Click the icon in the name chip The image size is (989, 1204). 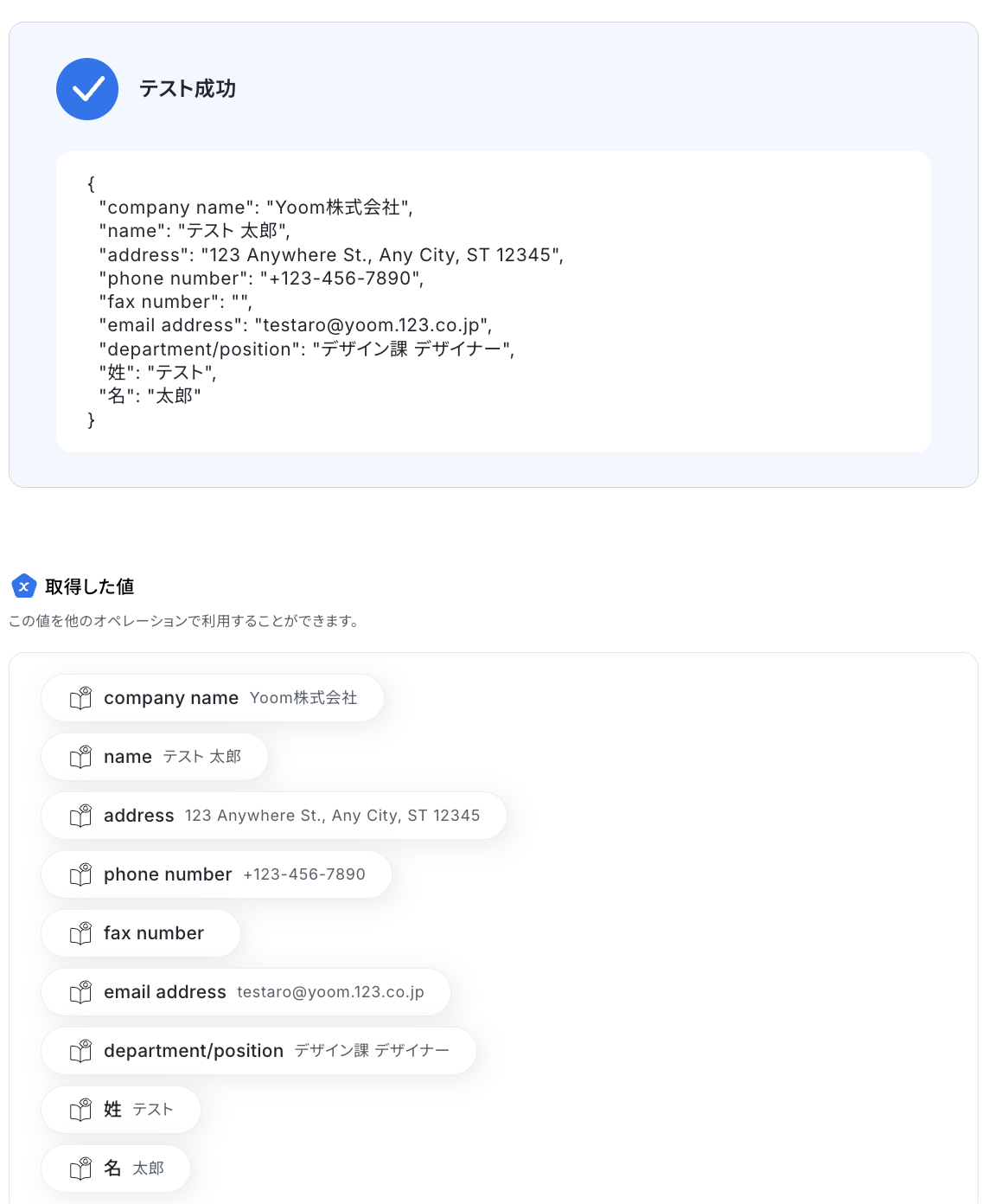pos(80,757)
